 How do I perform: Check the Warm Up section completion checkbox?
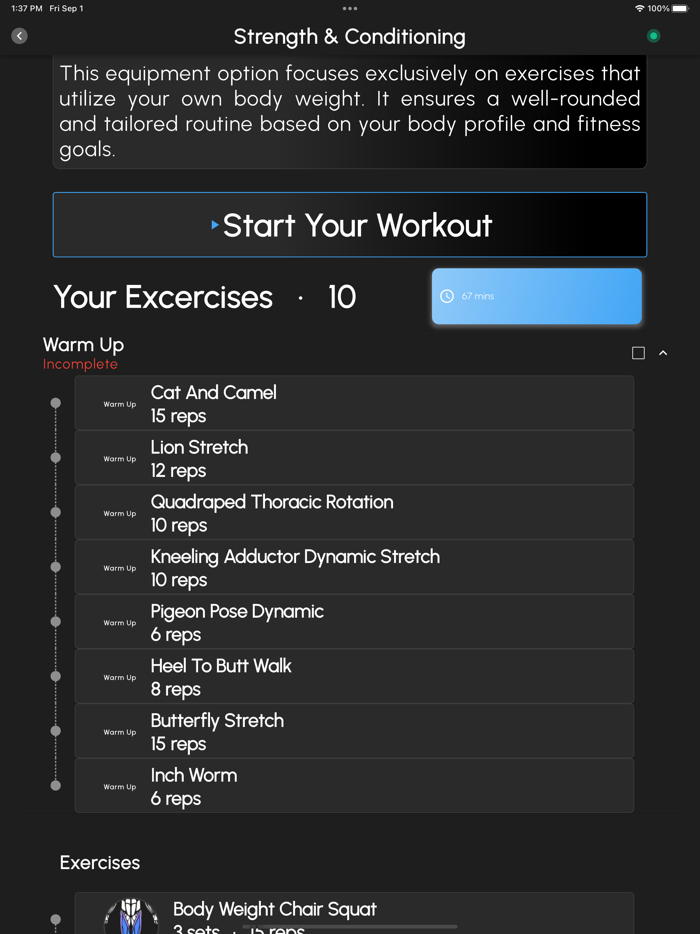[636, 352]
